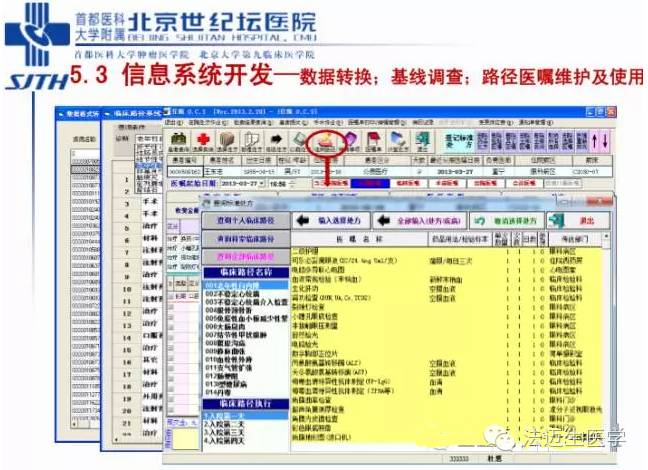This screenshot has width=648, height=470.
Task: Open the 医嘱单打印 menu in the menu bar
Action: coord(376,123)
